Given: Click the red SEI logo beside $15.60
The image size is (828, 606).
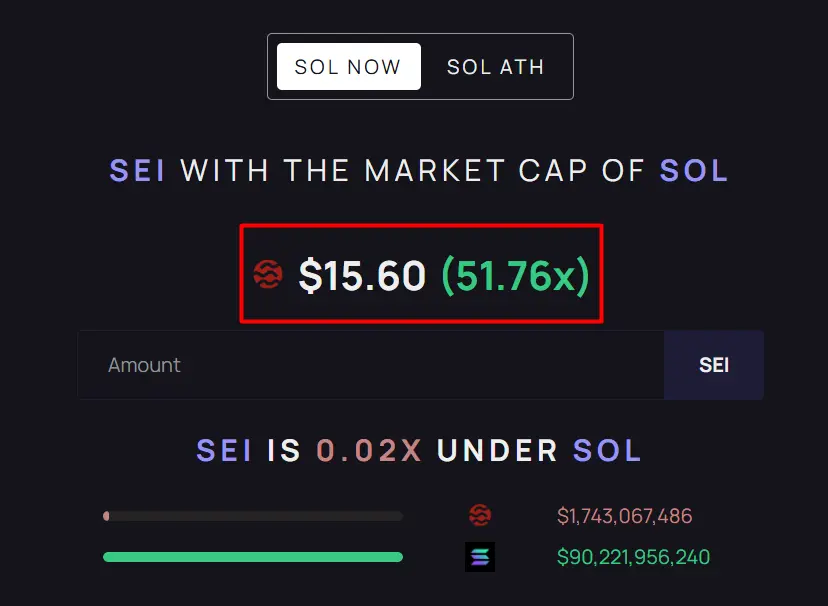Looking at the screenshot, I should [268, 274].
